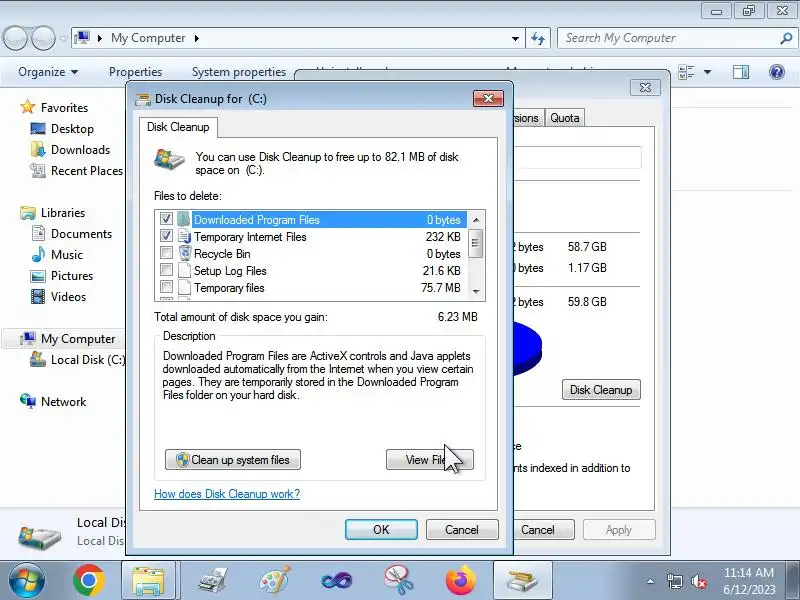This screenshot has width=800, height=600.
Task: Tick the Temporary files checkbox
Action: (166, 286)
